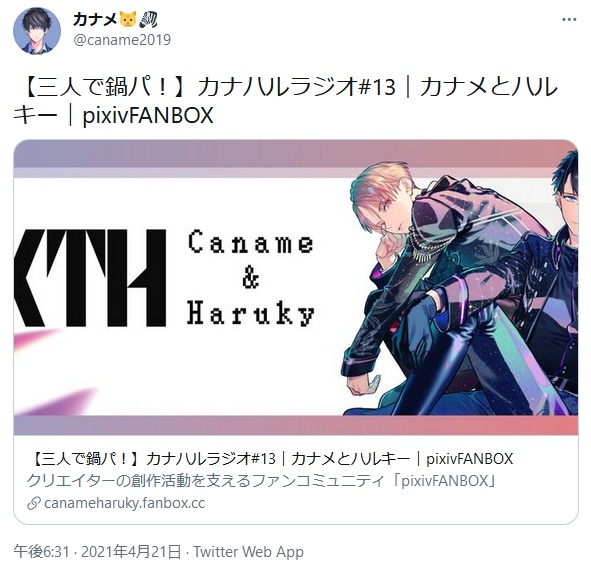
Task: Click the canameharuky.fanbox.cc domain link
Action: click(124, 503)
